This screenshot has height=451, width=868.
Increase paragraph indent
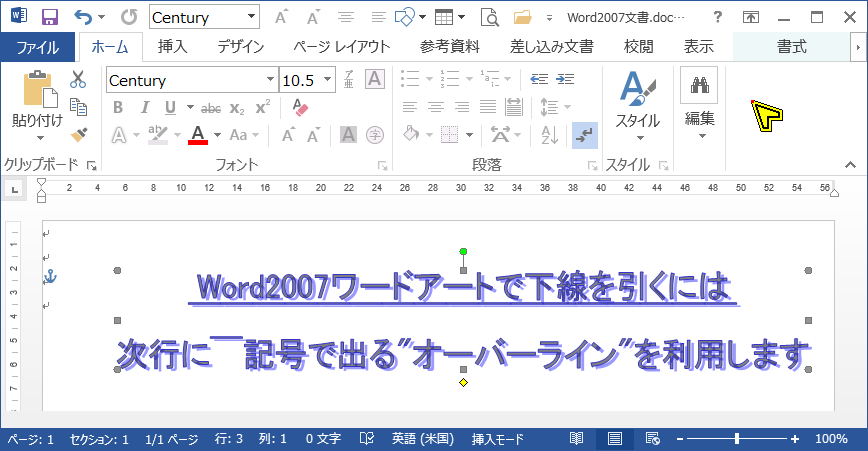coord(565,79)
